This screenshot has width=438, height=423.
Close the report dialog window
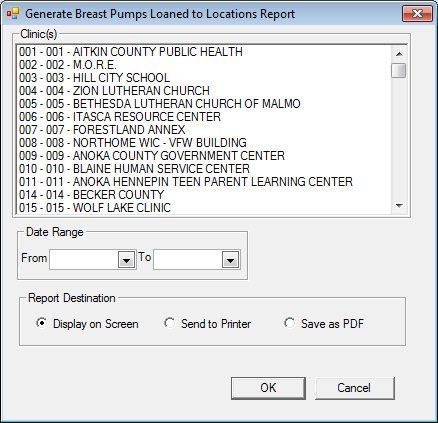(x=417, y=14)
